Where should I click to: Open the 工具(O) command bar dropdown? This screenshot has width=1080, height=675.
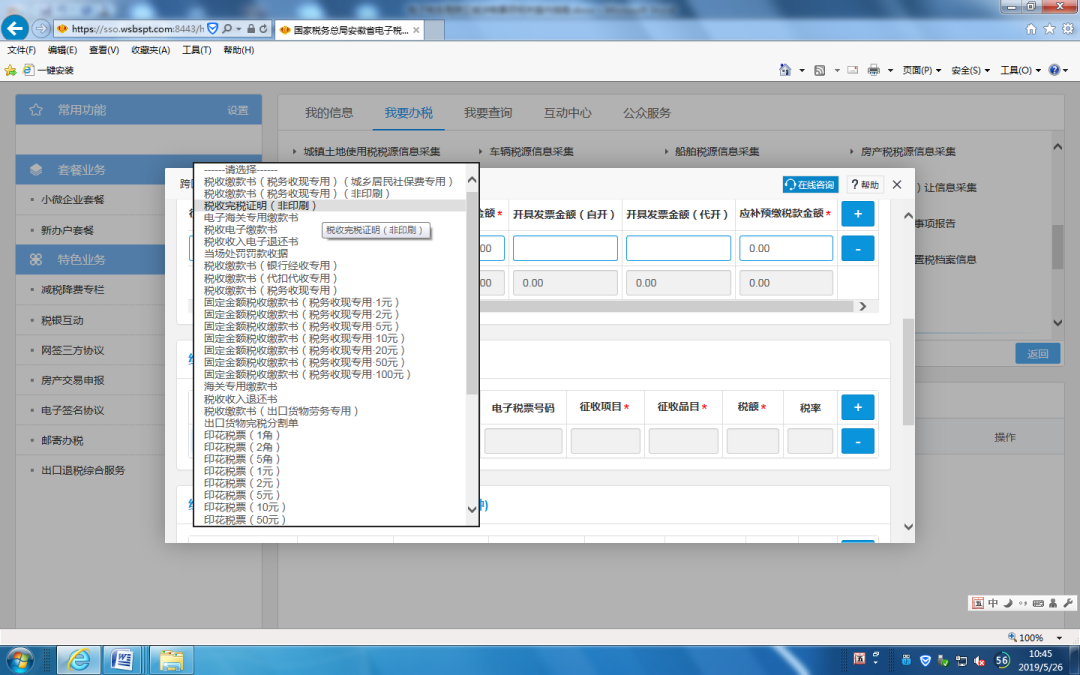click(1020, 70)
